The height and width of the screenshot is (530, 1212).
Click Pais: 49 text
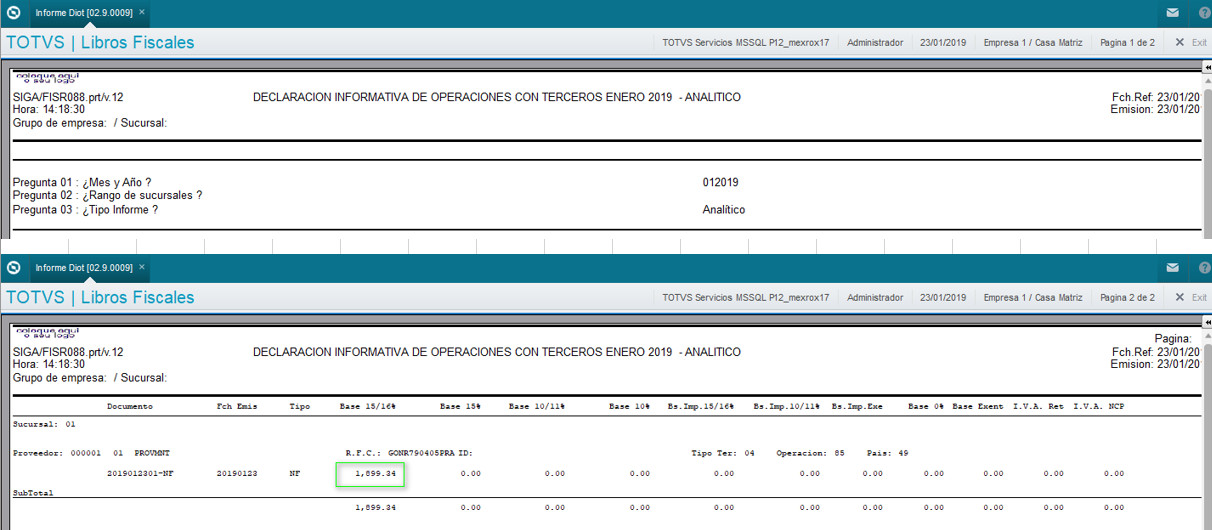click(888, 453)
